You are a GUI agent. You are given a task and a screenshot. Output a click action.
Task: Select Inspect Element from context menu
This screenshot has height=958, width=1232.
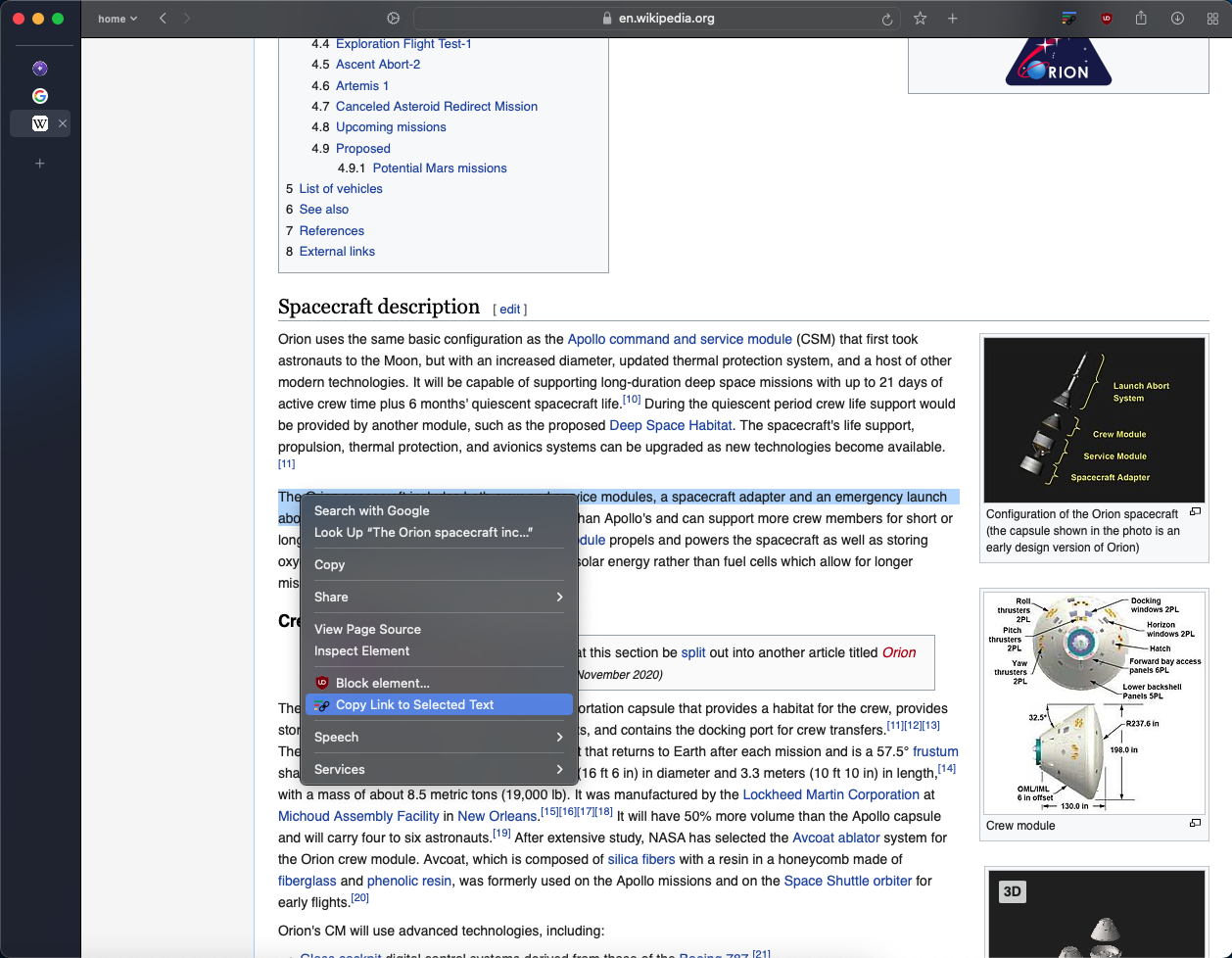click(x=362, y=651)
